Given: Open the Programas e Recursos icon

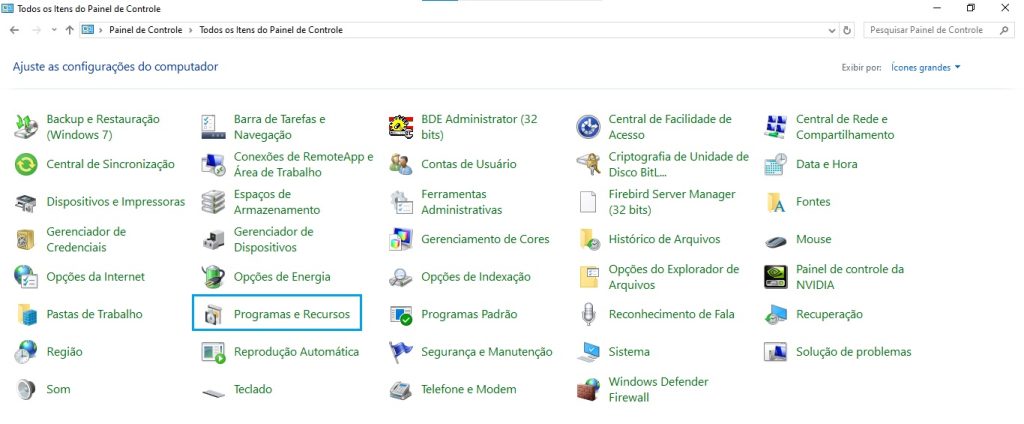Looking at the screenshot, I should 214,314.
